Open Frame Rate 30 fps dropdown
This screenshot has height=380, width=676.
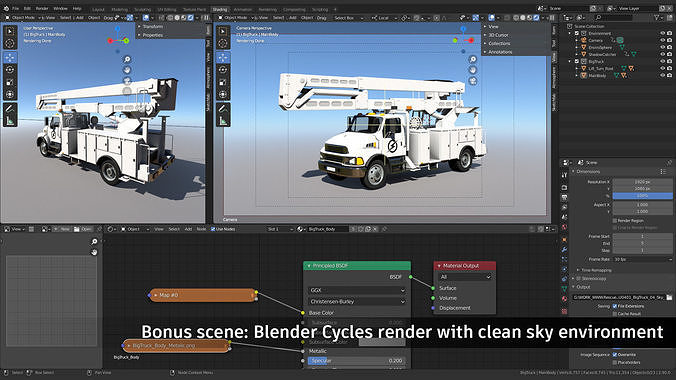coord(642,260)
